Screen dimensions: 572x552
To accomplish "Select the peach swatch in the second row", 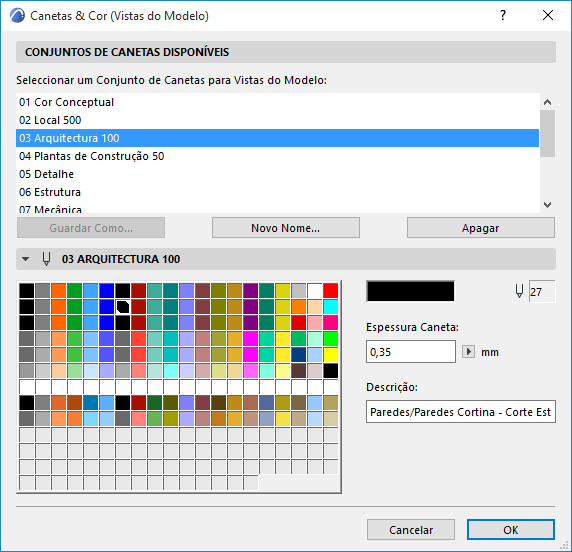I will 315,307.
